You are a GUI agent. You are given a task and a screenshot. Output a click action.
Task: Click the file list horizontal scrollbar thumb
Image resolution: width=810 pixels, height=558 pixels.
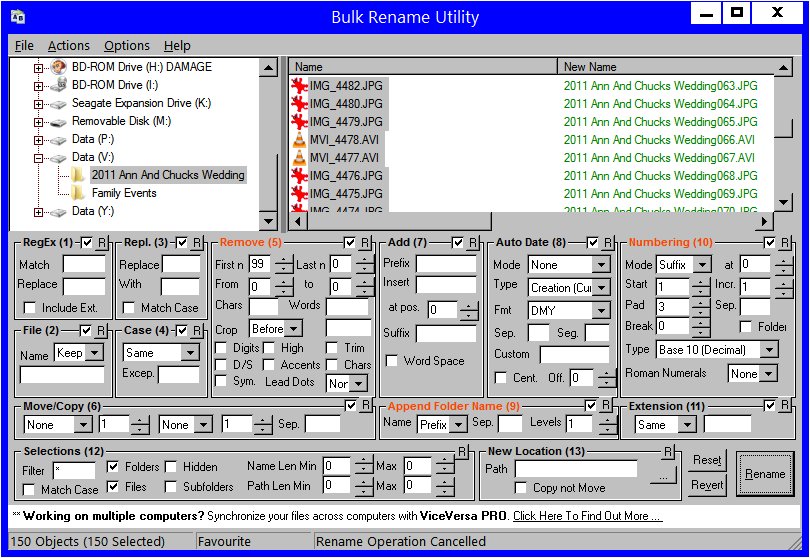pos(399,221)
